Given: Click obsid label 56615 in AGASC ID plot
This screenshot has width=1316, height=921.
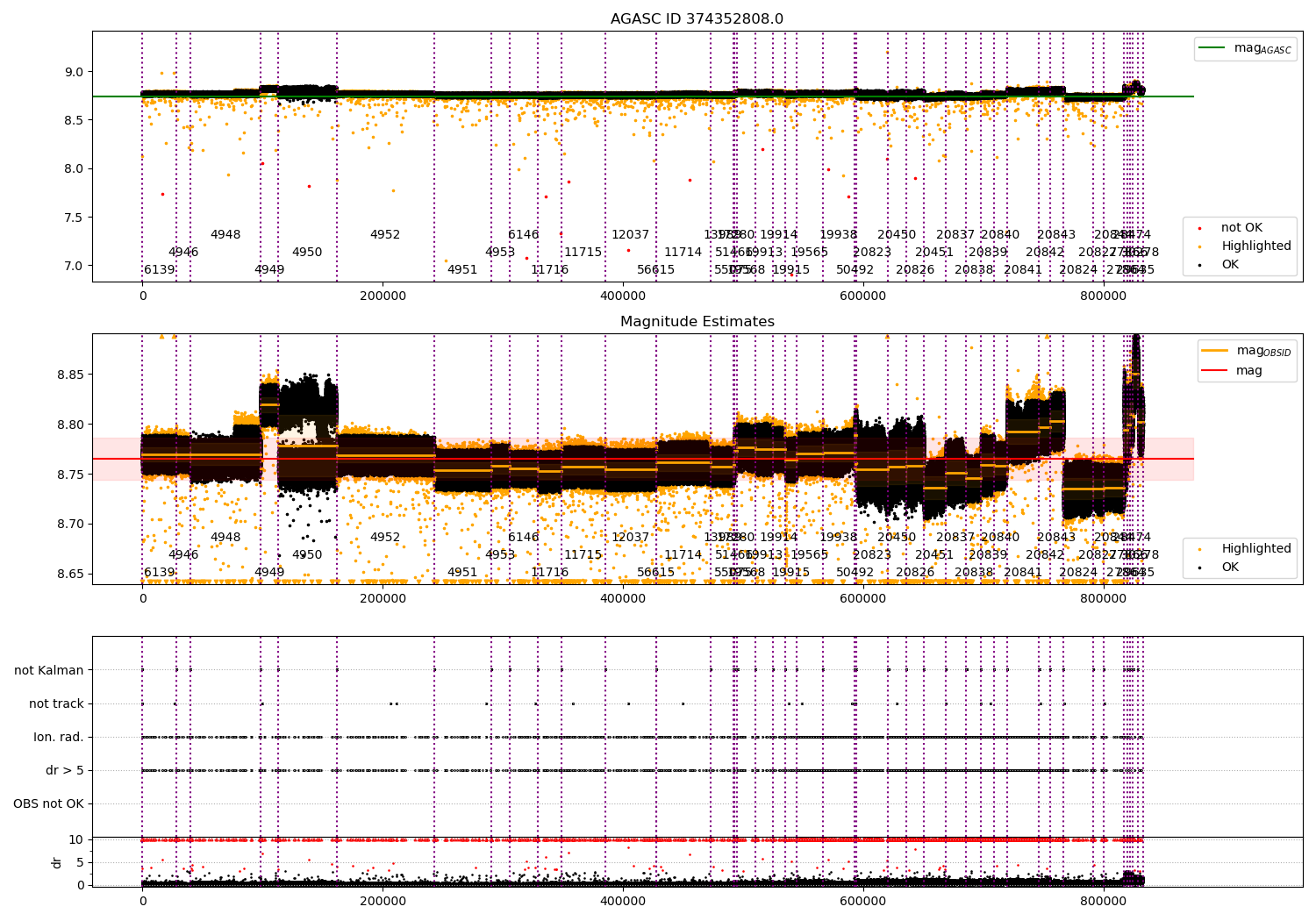Looking at the screenshot, I should pos(656,270).
